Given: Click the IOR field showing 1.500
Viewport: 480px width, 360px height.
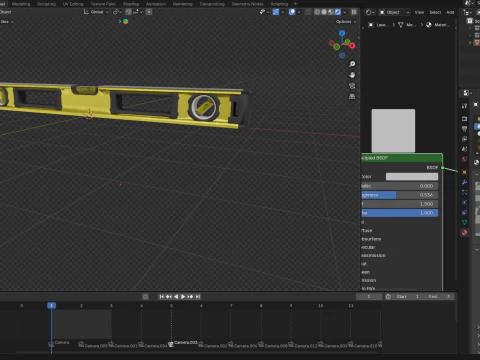Looking at the screenshot, I should 399,204.
